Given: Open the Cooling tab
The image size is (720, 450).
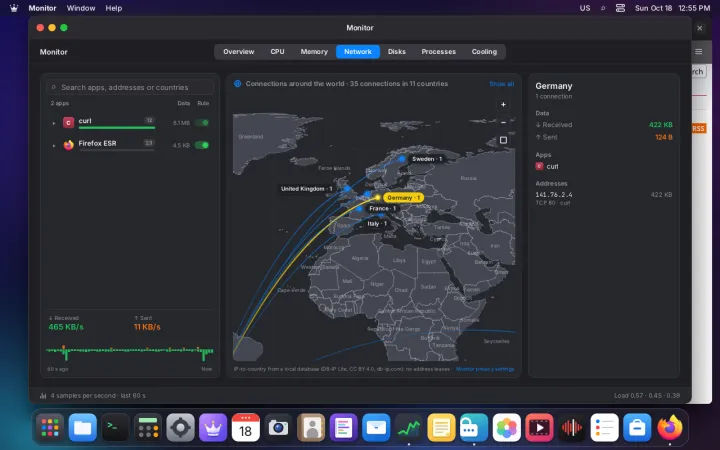Looking at the screenshot, I should coord(484,51).
